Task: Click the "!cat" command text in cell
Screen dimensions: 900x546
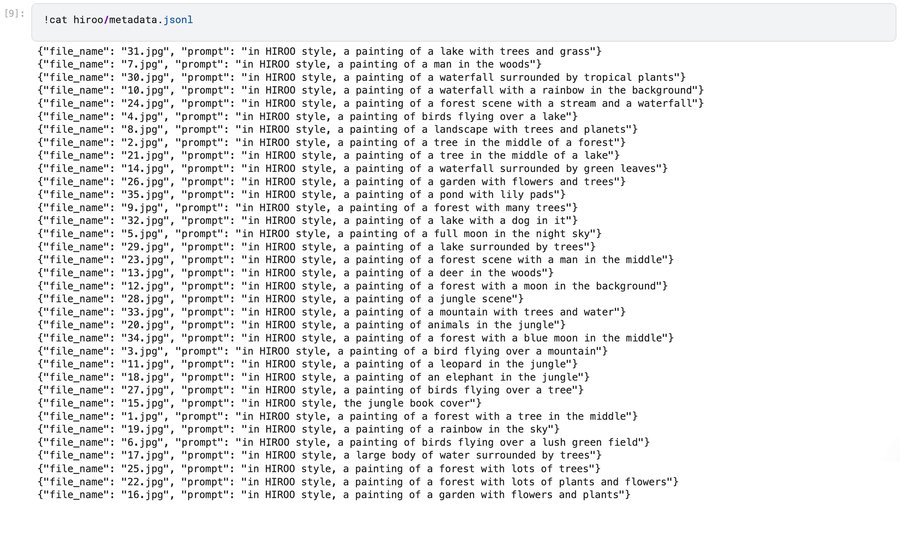Action: coord(58,21)
